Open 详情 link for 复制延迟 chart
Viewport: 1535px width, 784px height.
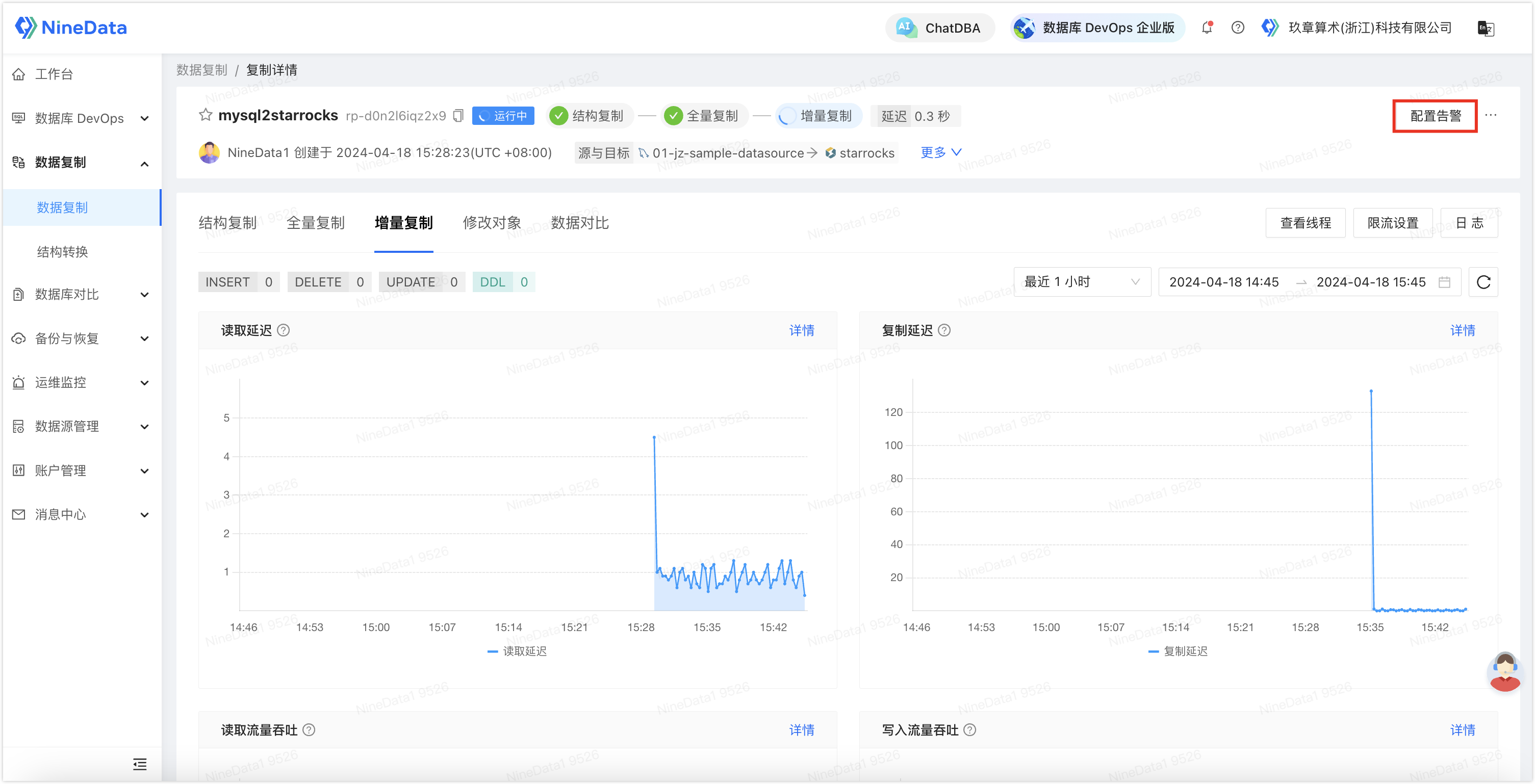[1462, 330]
